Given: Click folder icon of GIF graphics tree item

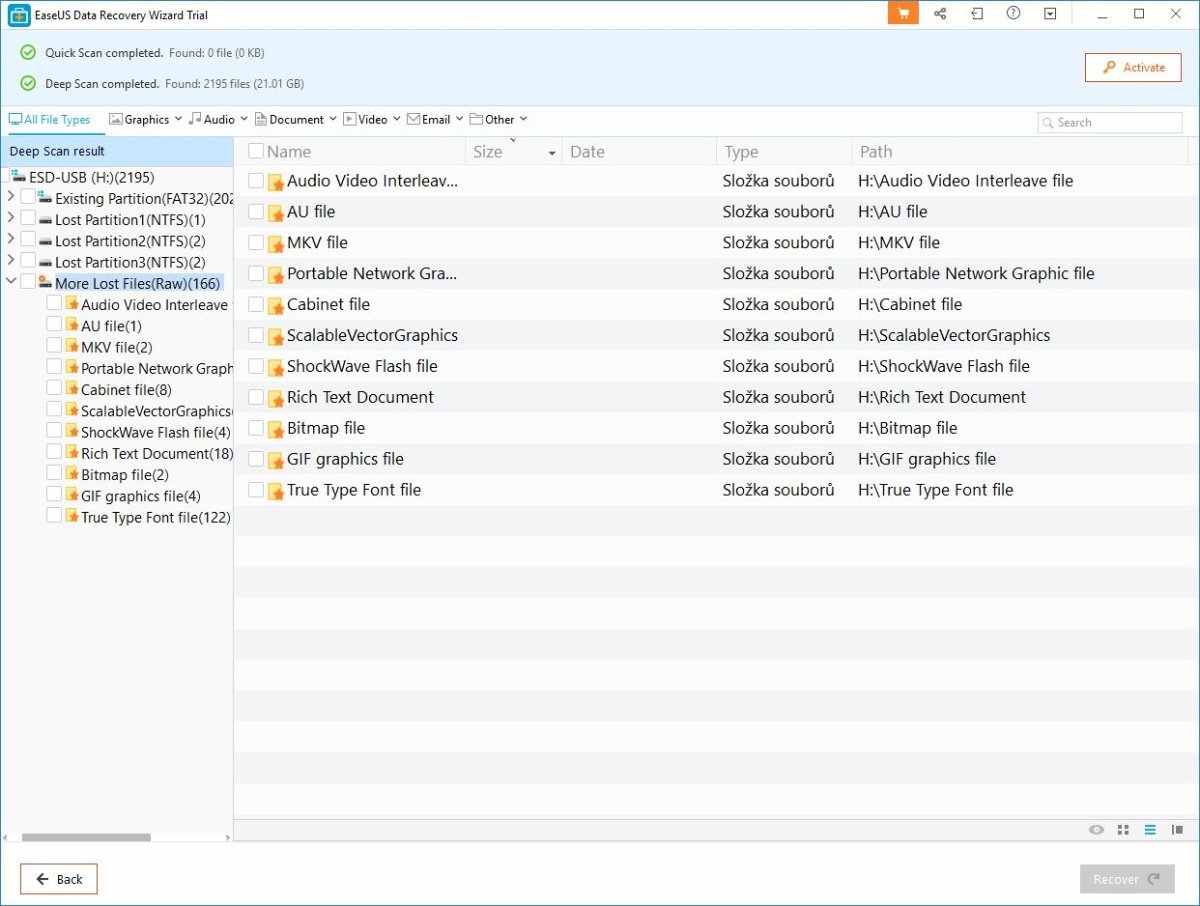Looking at the screenshot, I should 72,495.
